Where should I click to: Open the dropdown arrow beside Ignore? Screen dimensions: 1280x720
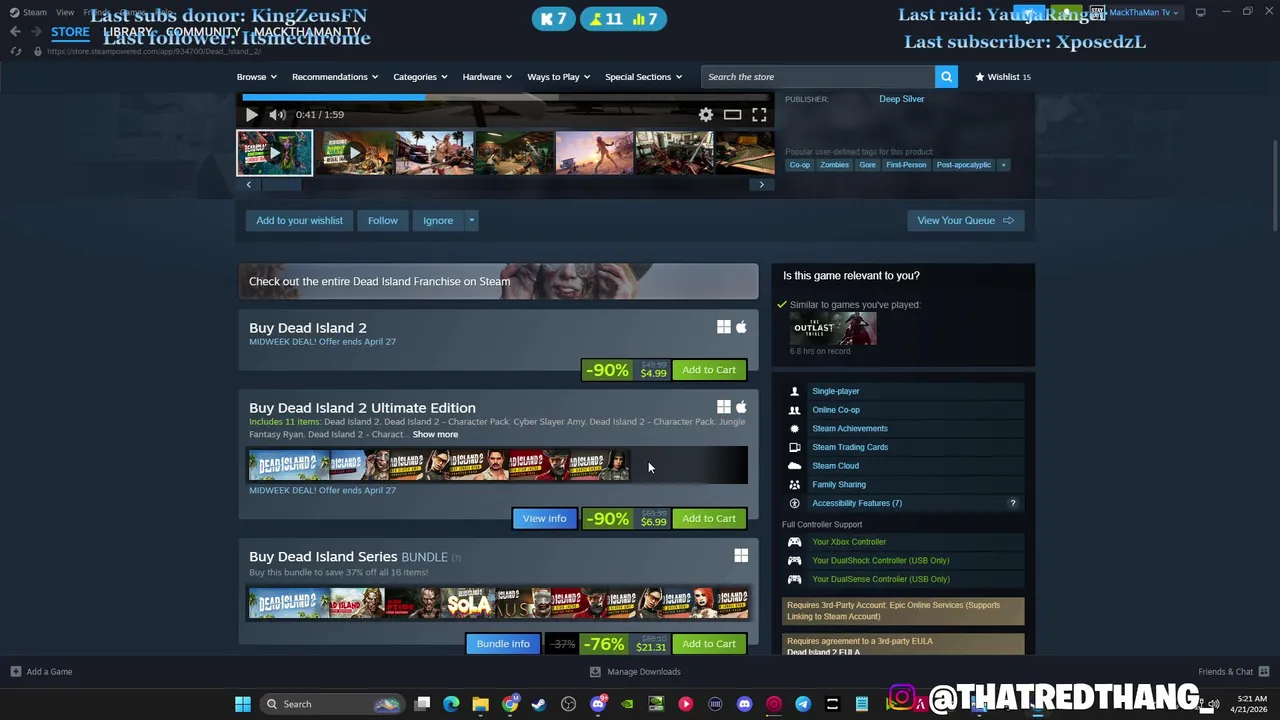click(472, 221)
